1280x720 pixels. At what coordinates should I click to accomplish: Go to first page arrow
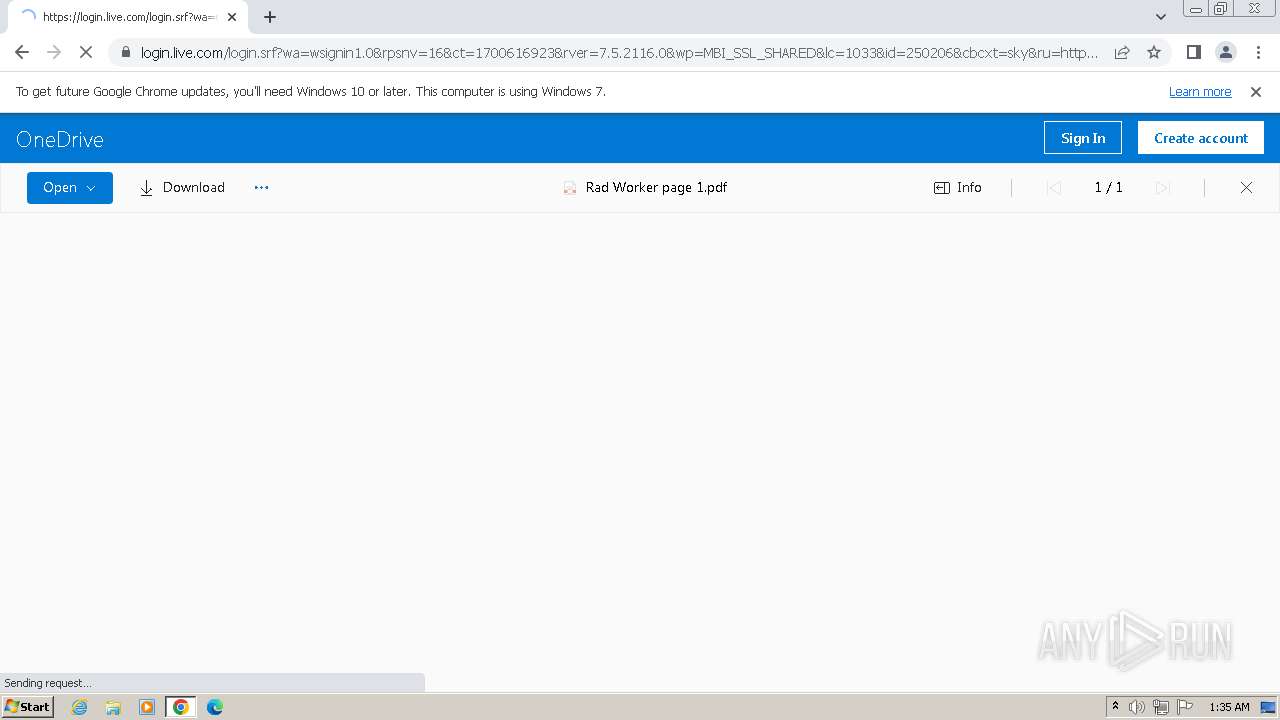click(x=1053, y=187)
